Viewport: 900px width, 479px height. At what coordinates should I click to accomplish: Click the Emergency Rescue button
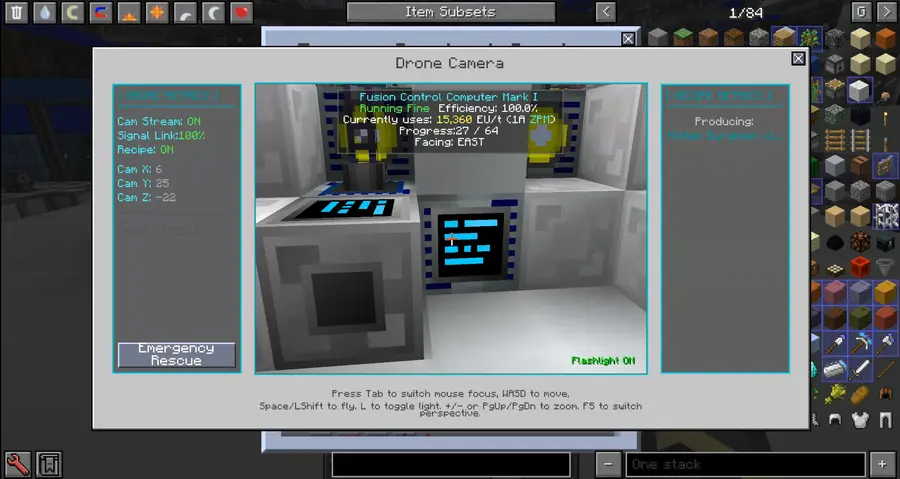coord(176,355)
